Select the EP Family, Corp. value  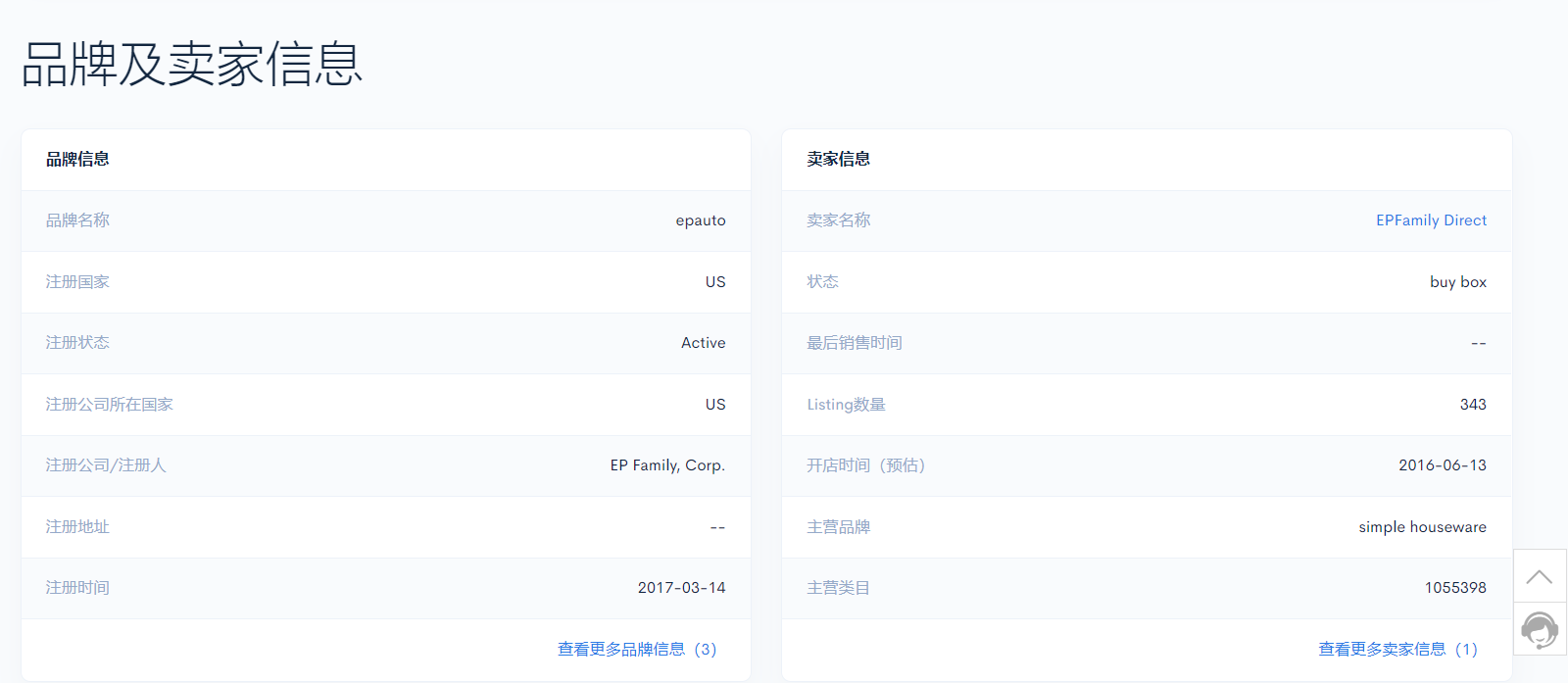tap(667, 465)
